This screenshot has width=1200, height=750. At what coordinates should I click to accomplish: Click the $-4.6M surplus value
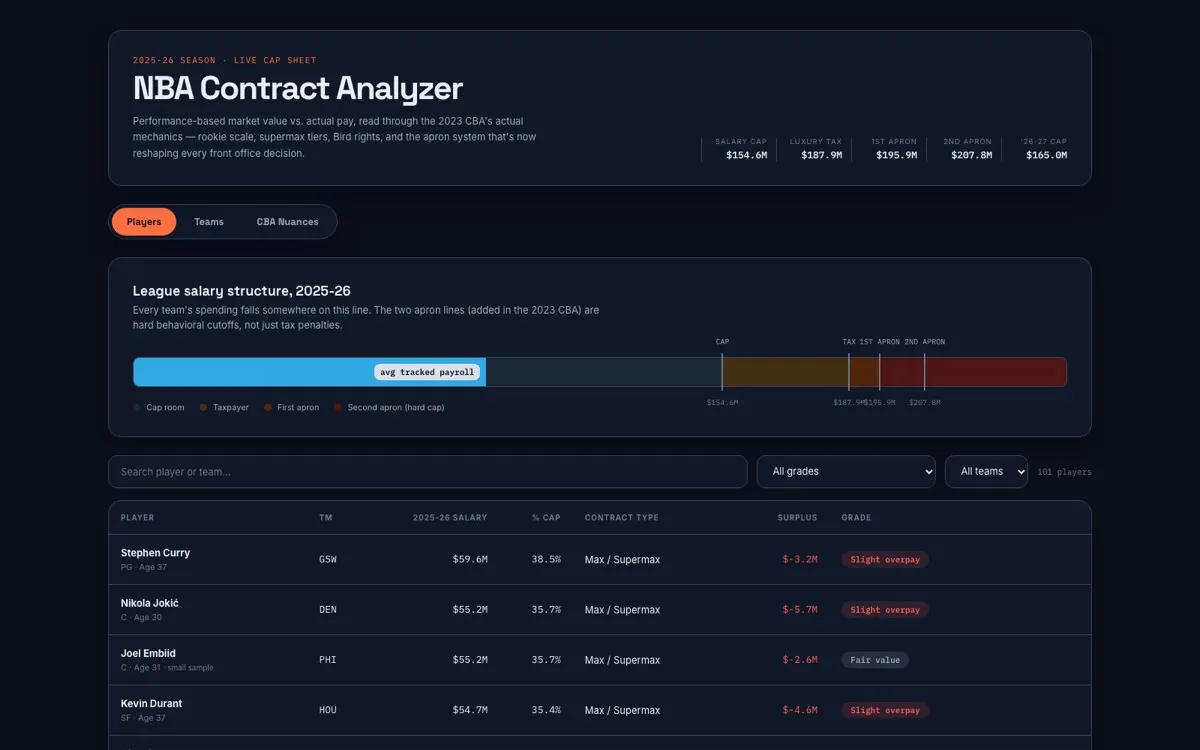click(800, 710)
